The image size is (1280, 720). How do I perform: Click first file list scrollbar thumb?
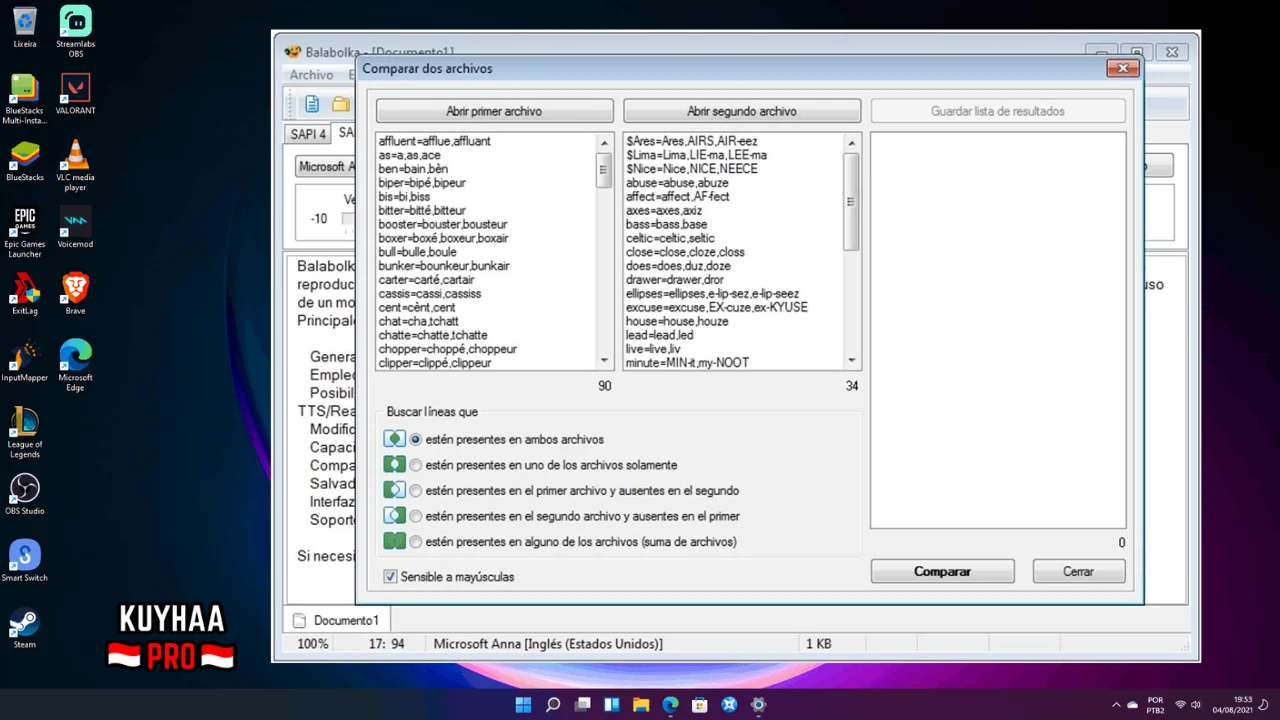[604, 170]
